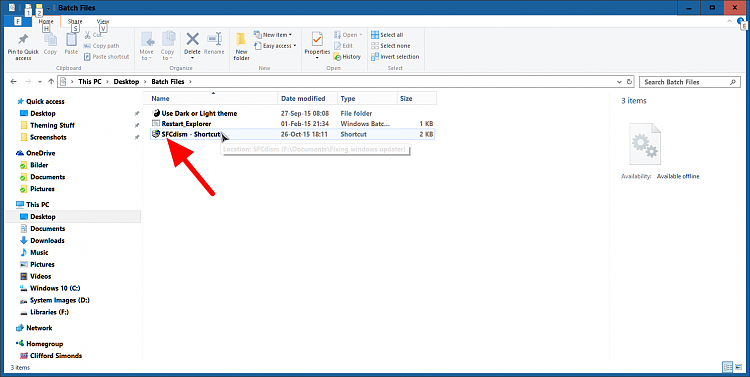
Task: Click the Copy ribbon icon
Action: pyautogui.click(x=50, y=40)
